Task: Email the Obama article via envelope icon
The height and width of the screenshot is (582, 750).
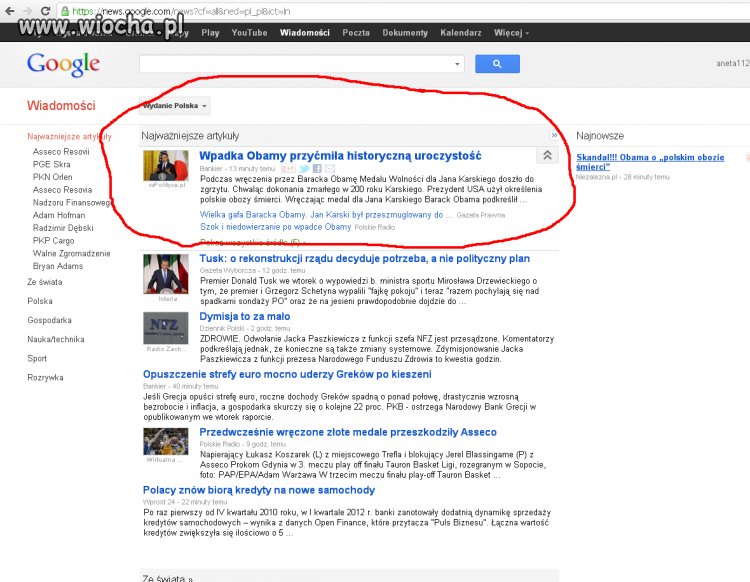Action: point(330,168)
